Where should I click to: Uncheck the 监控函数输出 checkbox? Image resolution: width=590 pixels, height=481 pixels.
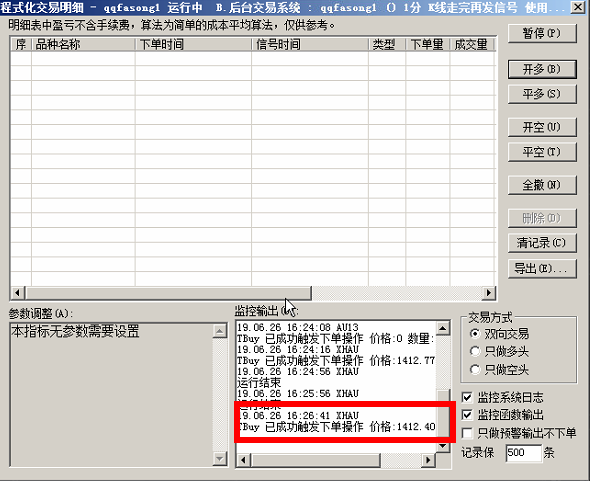pyautogui.click(x=467, y=415)
